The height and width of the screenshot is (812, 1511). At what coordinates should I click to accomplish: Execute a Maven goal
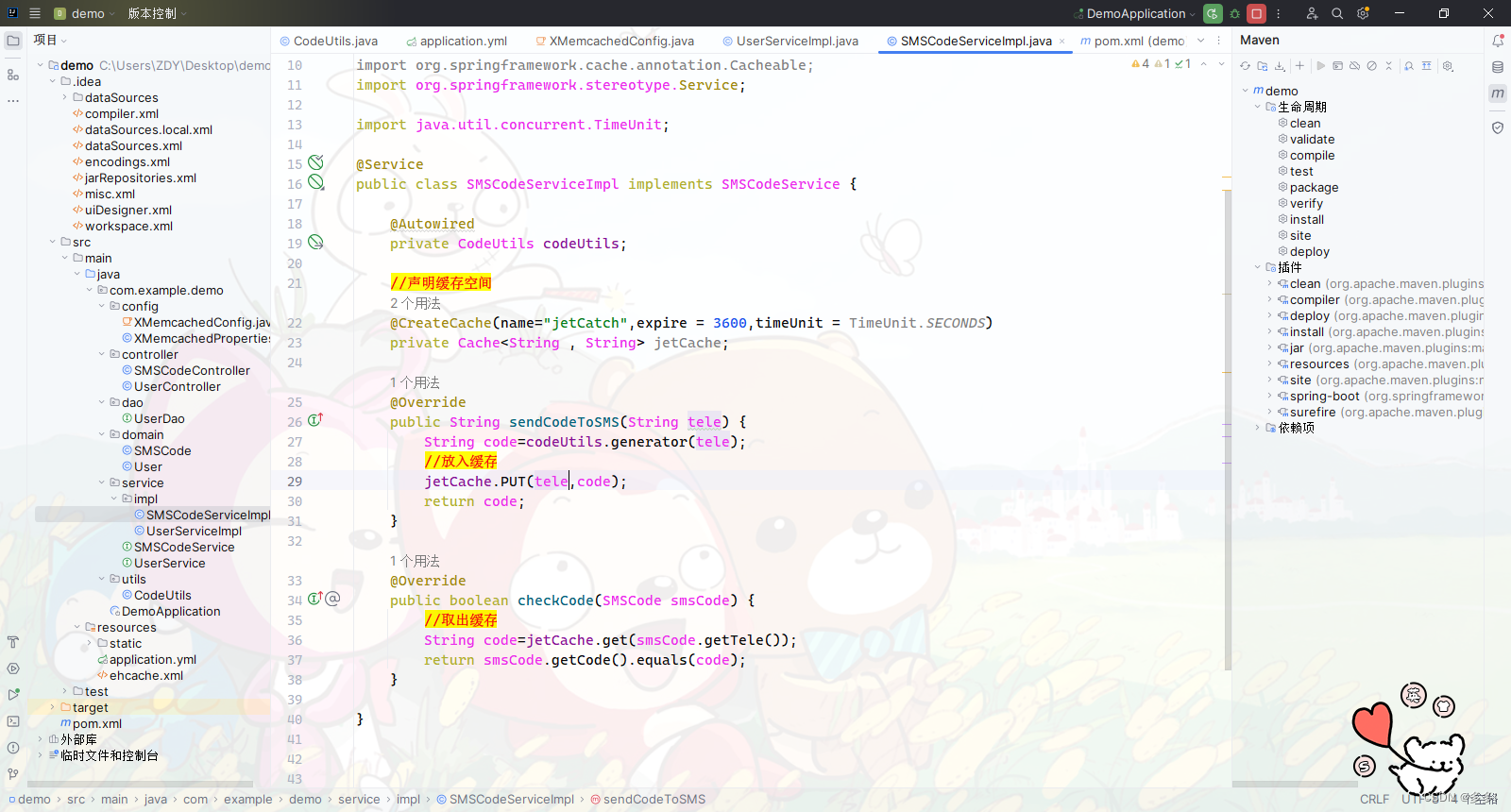[1337, 66]
